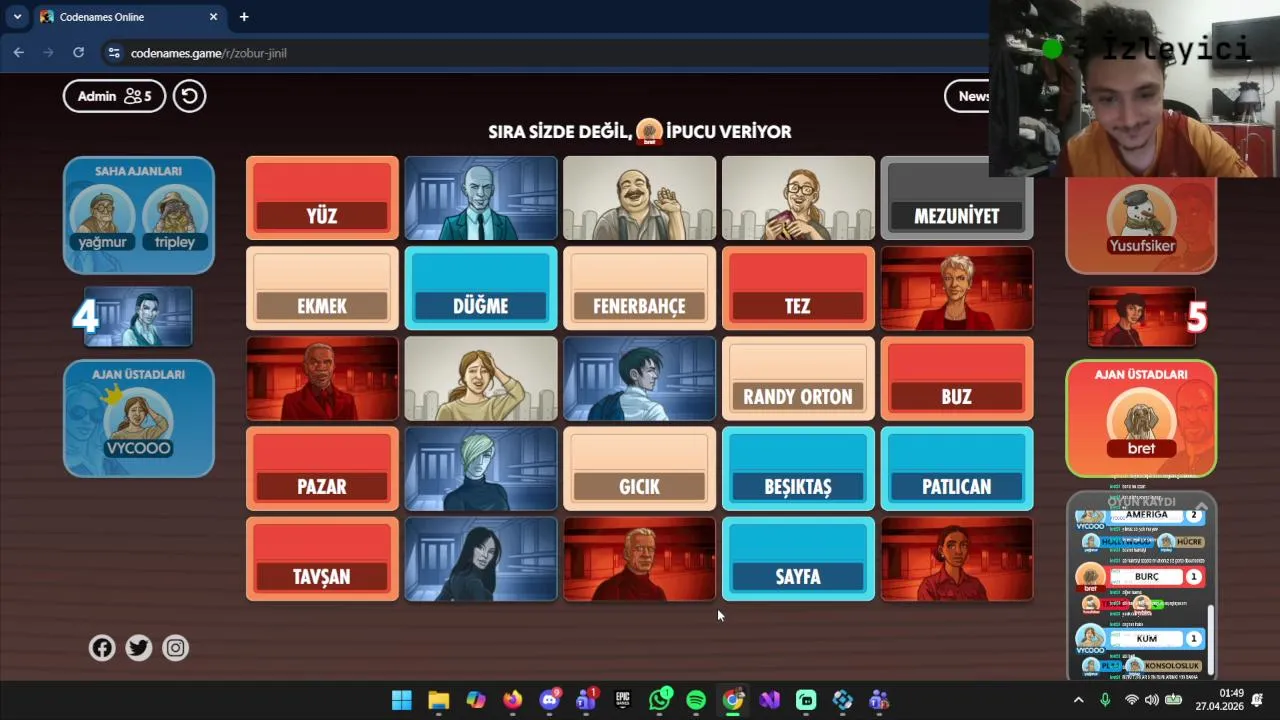Choose the TEZ card
Screen dimensions: 1280x720
pyautogui.click(x=798, y=288)
